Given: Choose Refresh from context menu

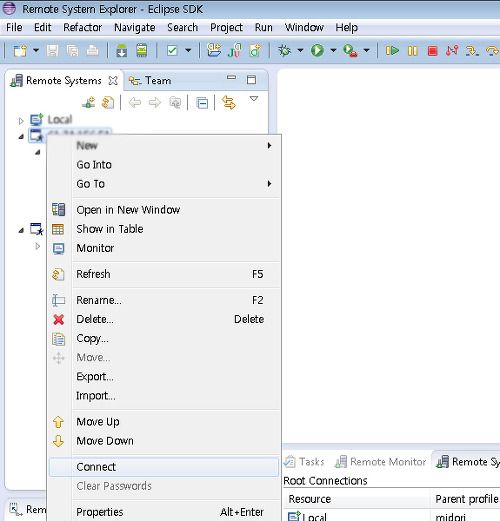Looking at the screenshot, I should click(164, 274).
